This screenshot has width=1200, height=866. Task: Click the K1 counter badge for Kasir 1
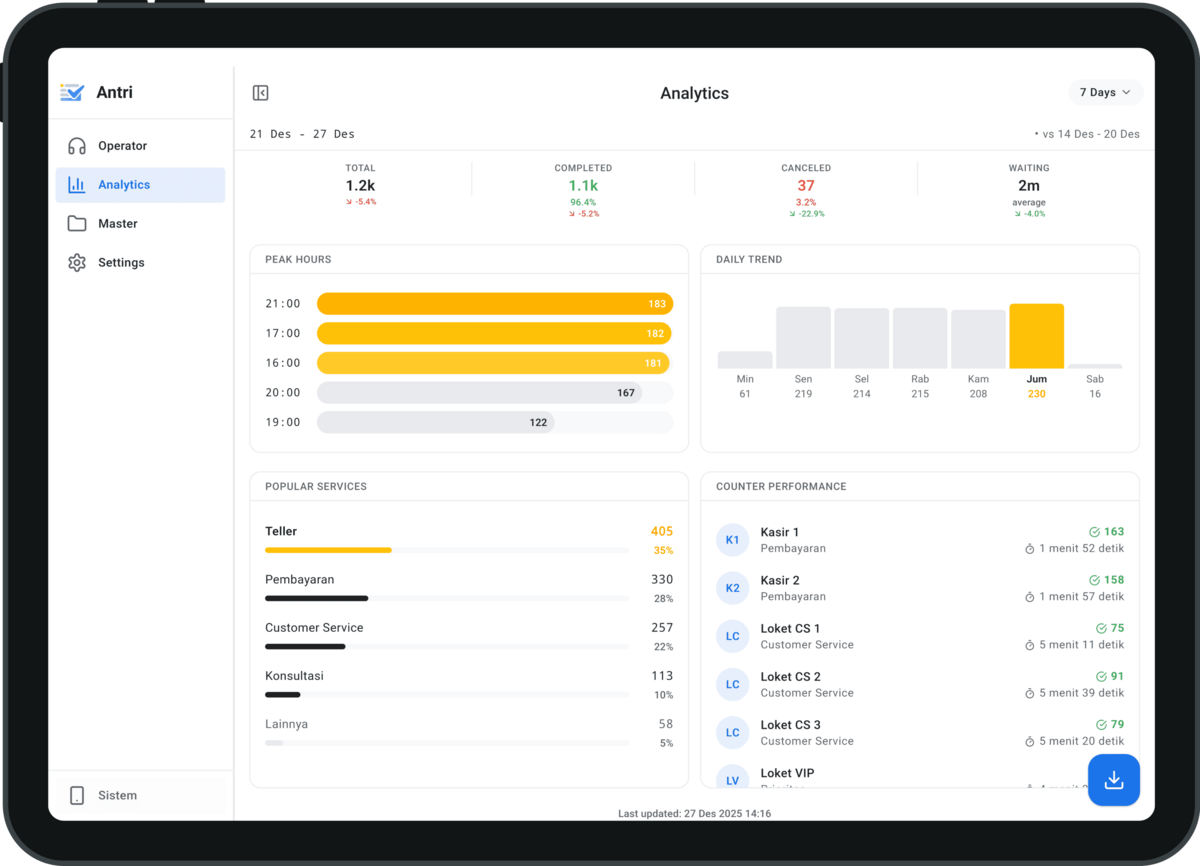tap(732, 539)
